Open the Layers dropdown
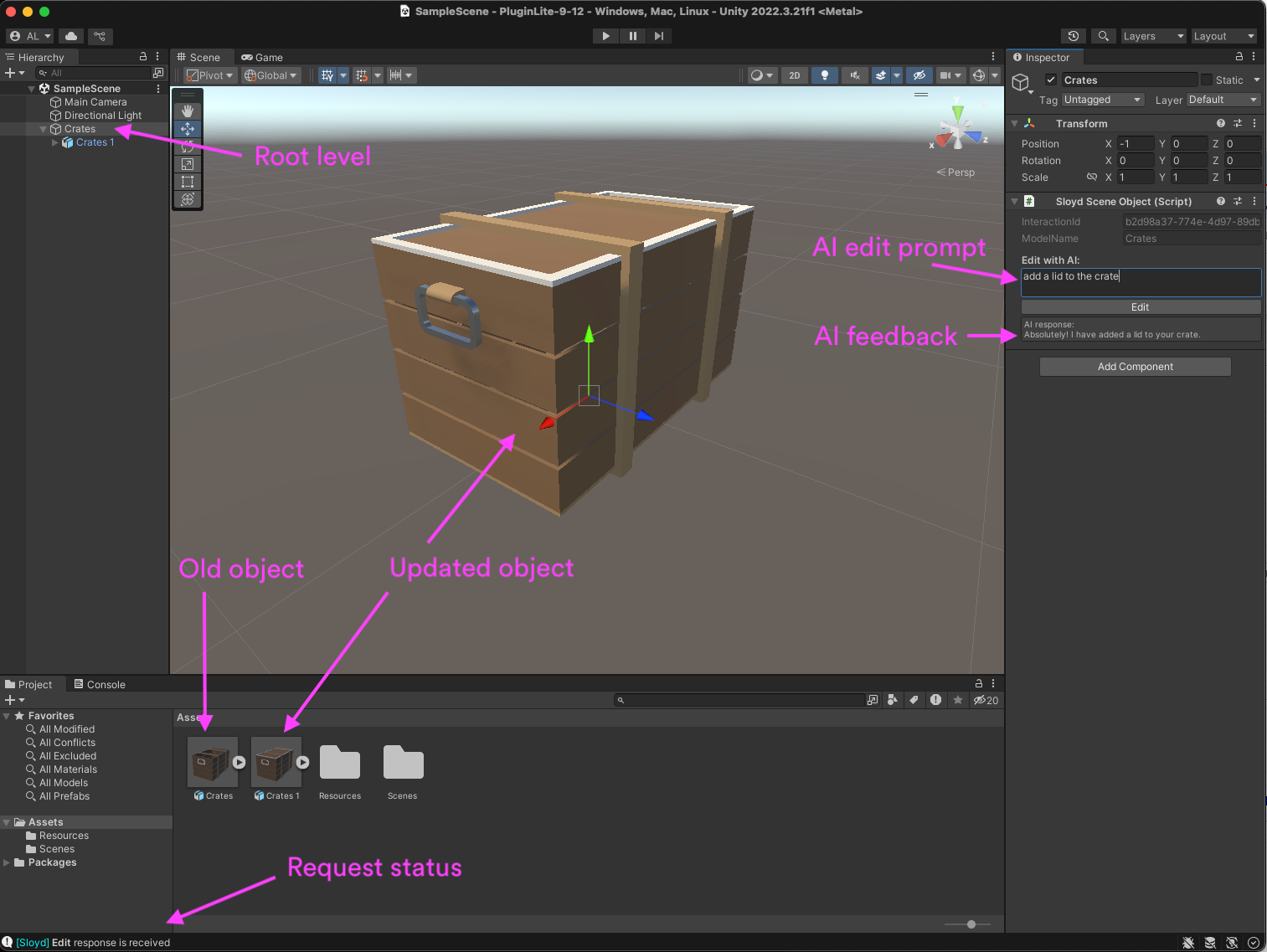This screenshot has height=952, width=1267. click(x=1153, y=36)
